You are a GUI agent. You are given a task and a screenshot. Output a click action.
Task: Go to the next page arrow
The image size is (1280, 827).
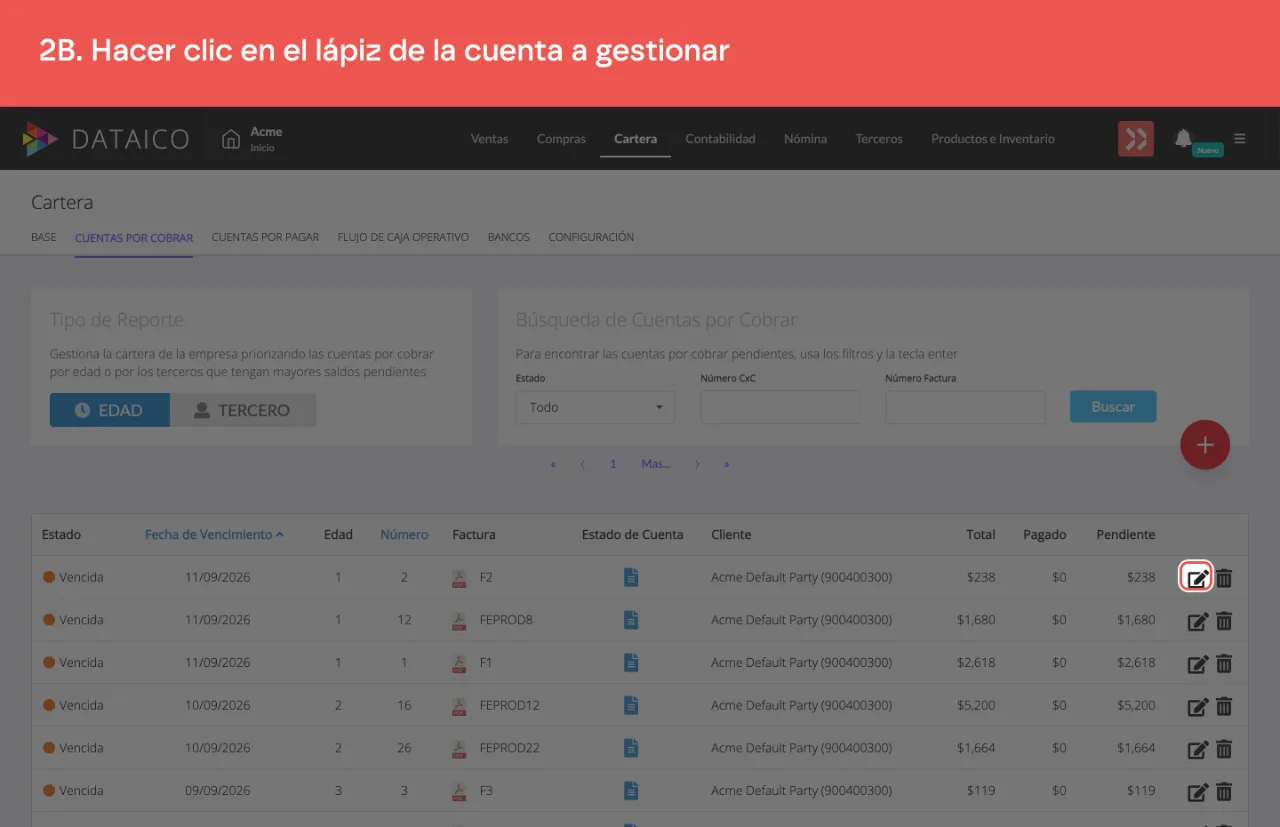tap(697, 464)
